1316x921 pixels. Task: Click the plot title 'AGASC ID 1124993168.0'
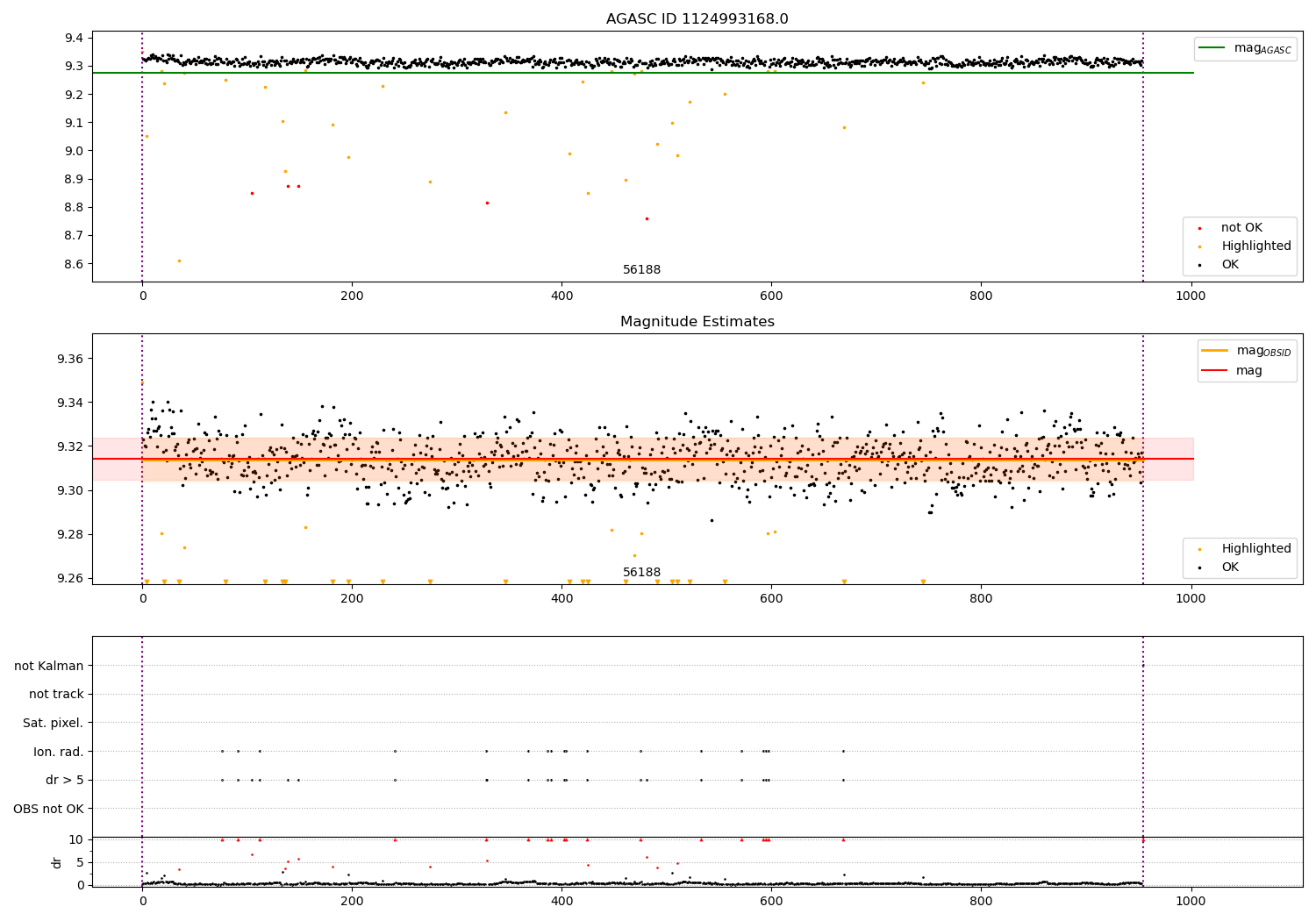click(x=697, y=19)
